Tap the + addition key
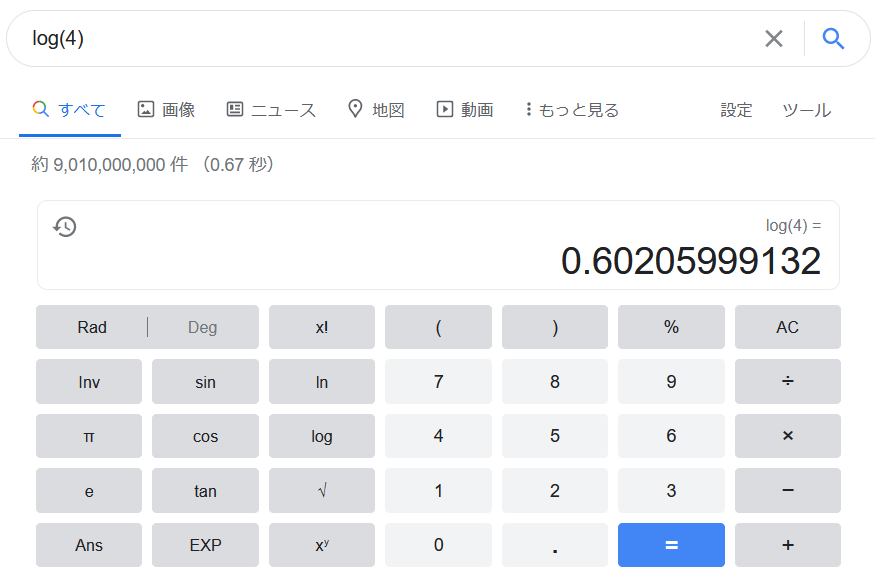 (787, 545)
